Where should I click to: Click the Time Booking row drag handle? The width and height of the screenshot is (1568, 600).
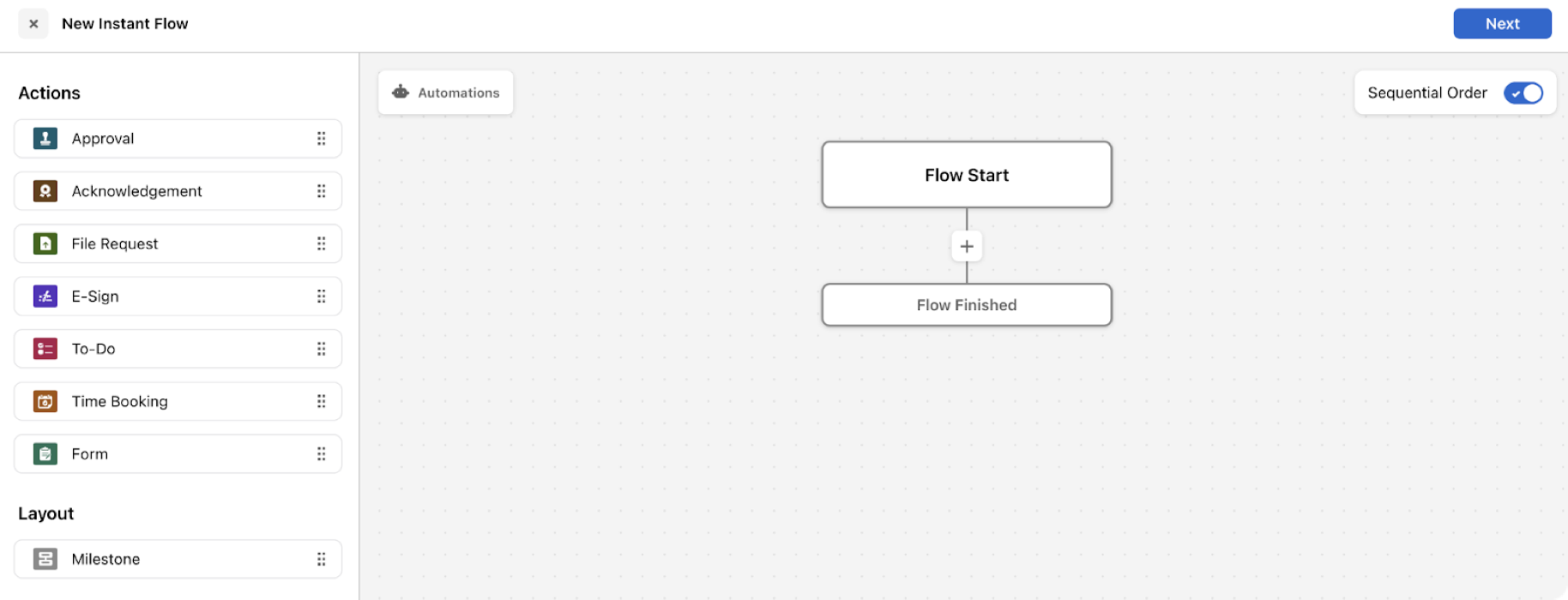[322, 401]
